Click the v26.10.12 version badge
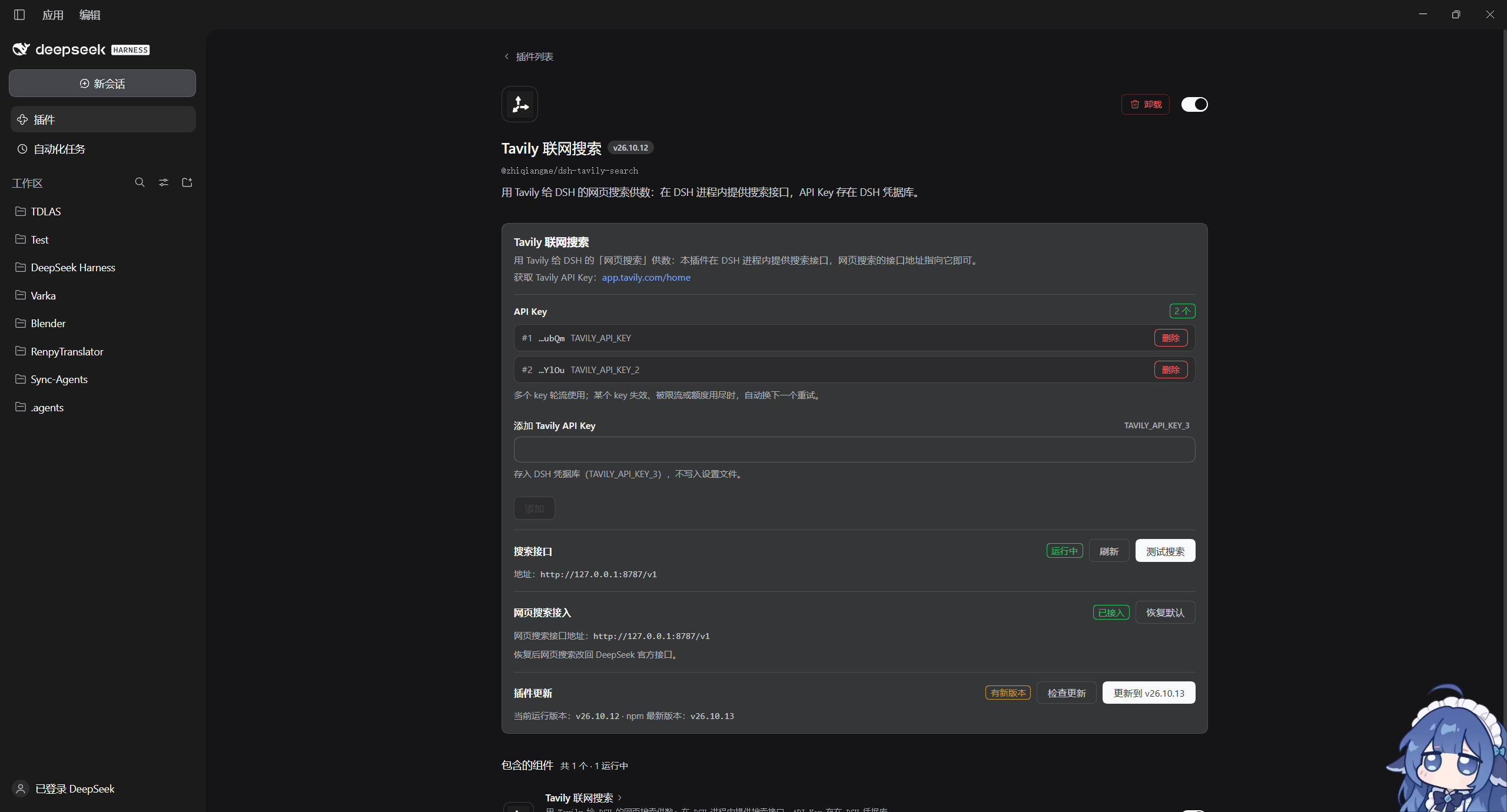Image resolution: width=1507 pixels, height=812 pixels. [630, 148]
